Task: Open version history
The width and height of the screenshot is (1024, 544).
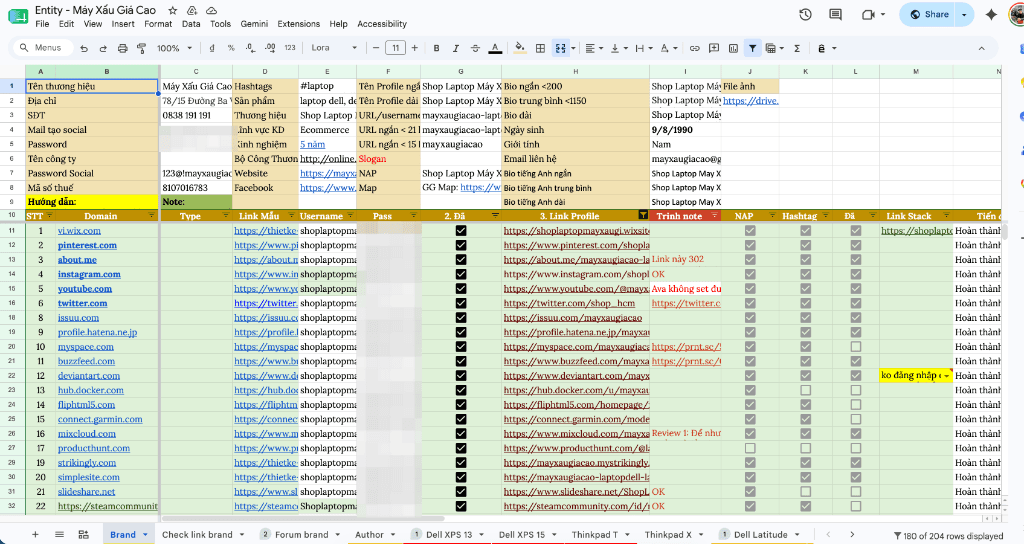Action: (805, 14)
